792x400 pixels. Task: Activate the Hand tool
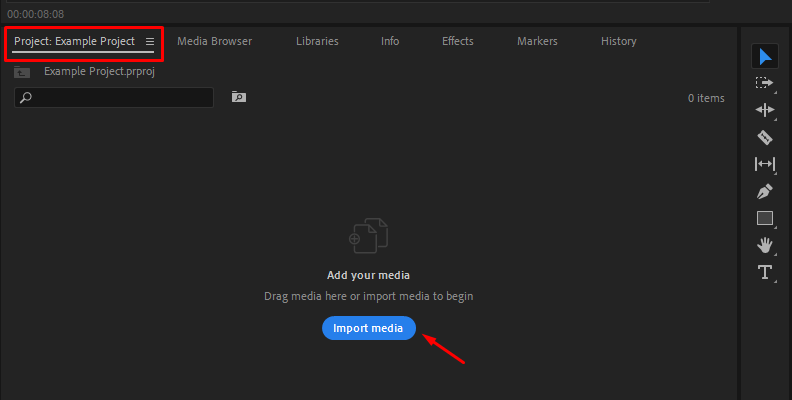pos(765,245)
